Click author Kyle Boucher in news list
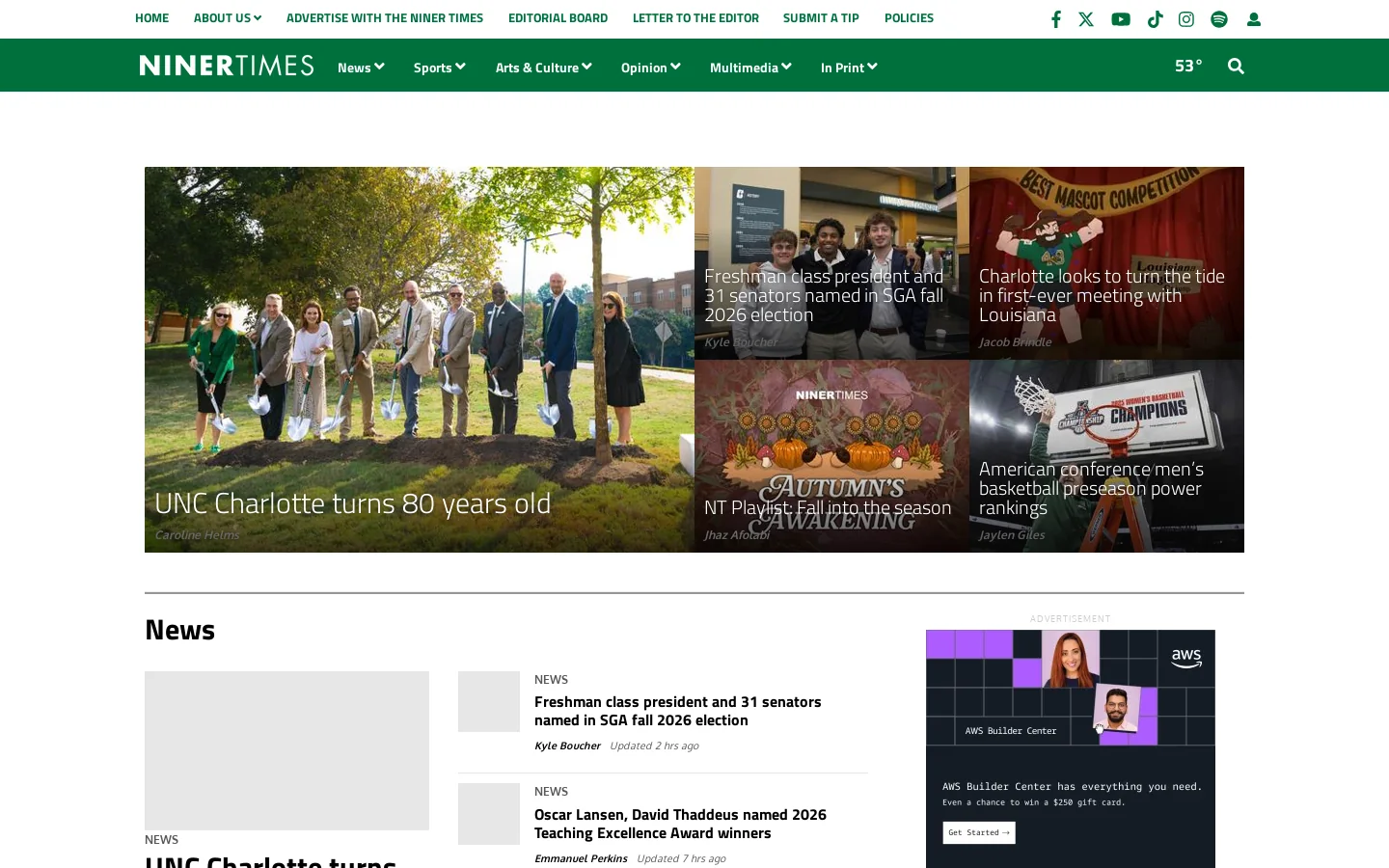The image size is (1389, 868). pos(567,746)
